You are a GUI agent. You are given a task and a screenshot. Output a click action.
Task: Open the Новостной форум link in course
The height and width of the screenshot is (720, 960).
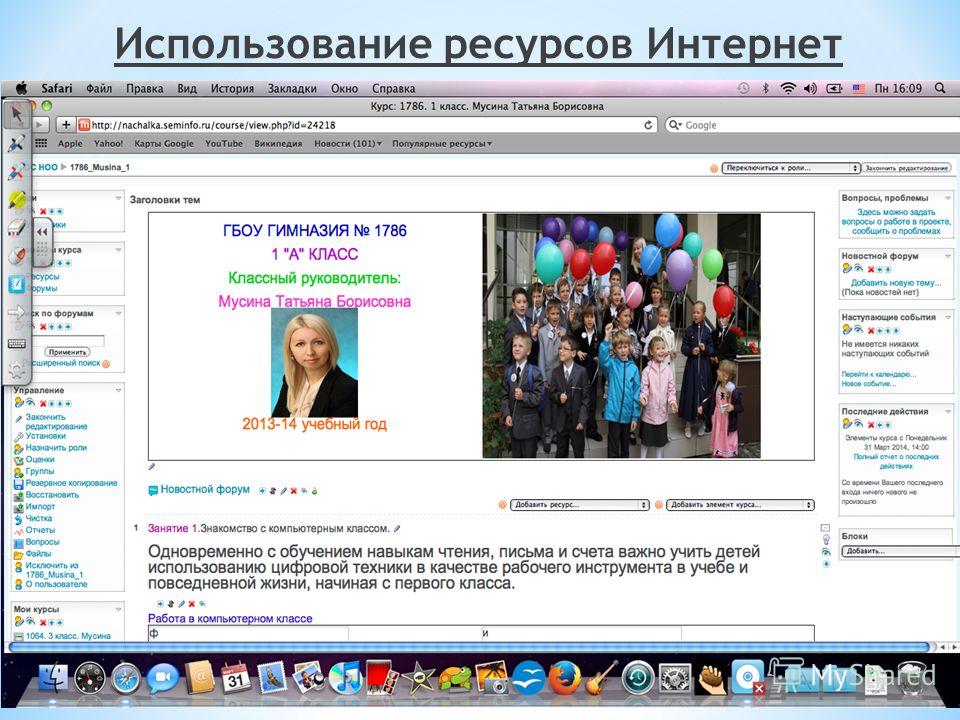(x=204, y=489)
